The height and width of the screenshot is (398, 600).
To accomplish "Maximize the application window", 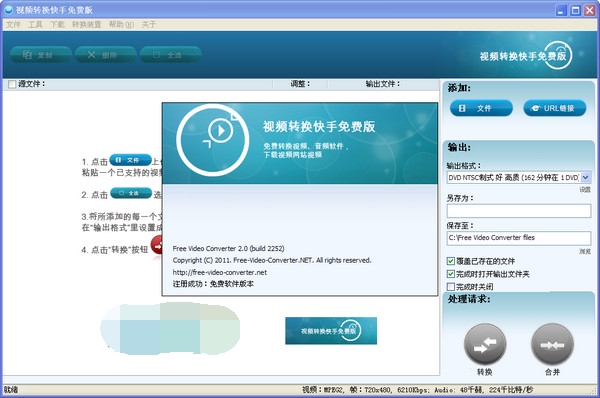I will coord(575,10).
